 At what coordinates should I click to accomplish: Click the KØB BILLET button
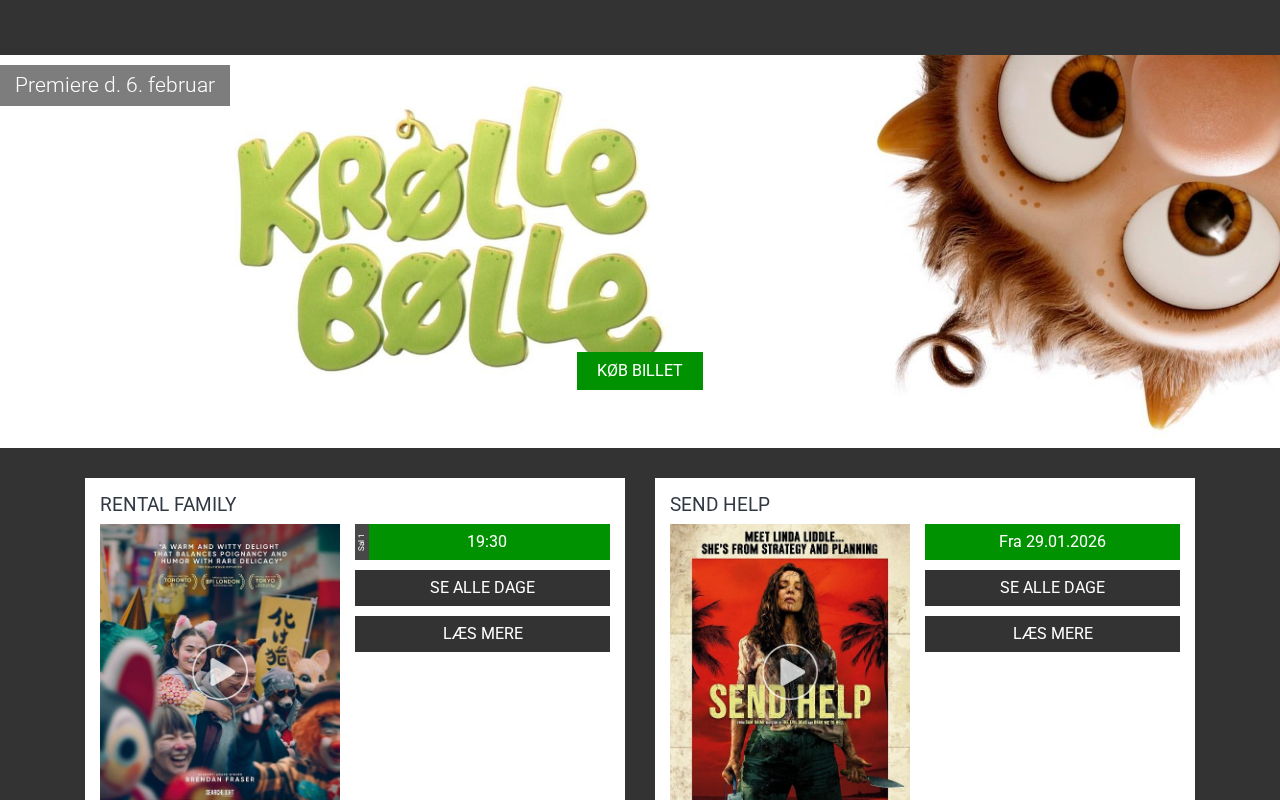point(640,371)
